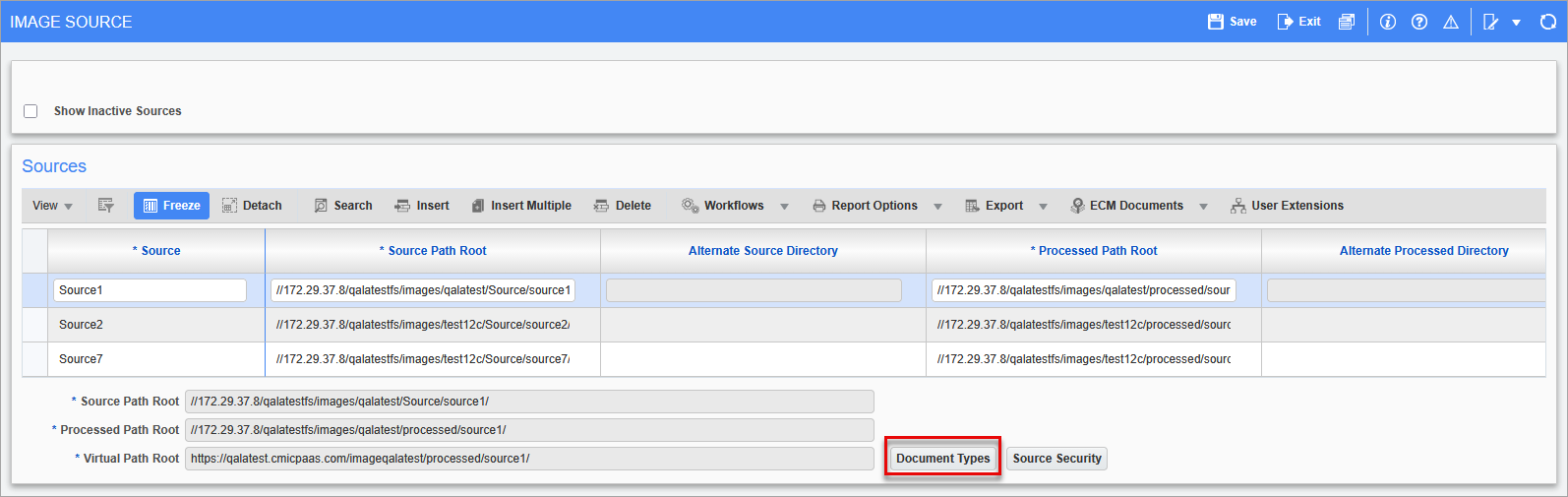Save the image source record

tap(1232, 22)
